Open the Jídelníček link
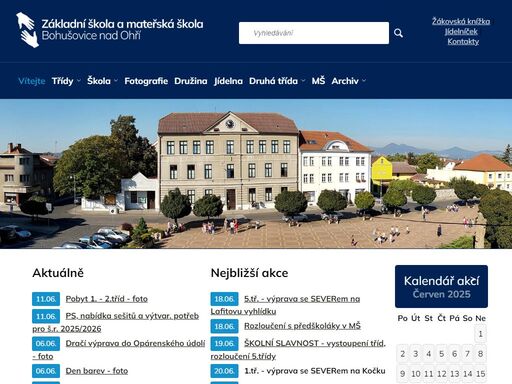This screenshot has height=384, width=512. pos(461,32)
